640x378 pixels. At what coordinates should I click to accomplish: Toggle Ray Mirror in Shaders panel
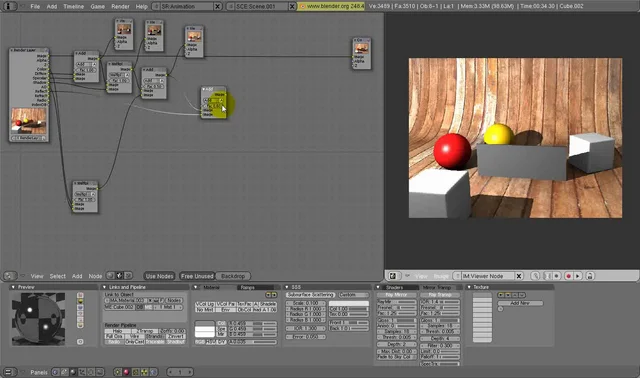[x=396, y=294]
